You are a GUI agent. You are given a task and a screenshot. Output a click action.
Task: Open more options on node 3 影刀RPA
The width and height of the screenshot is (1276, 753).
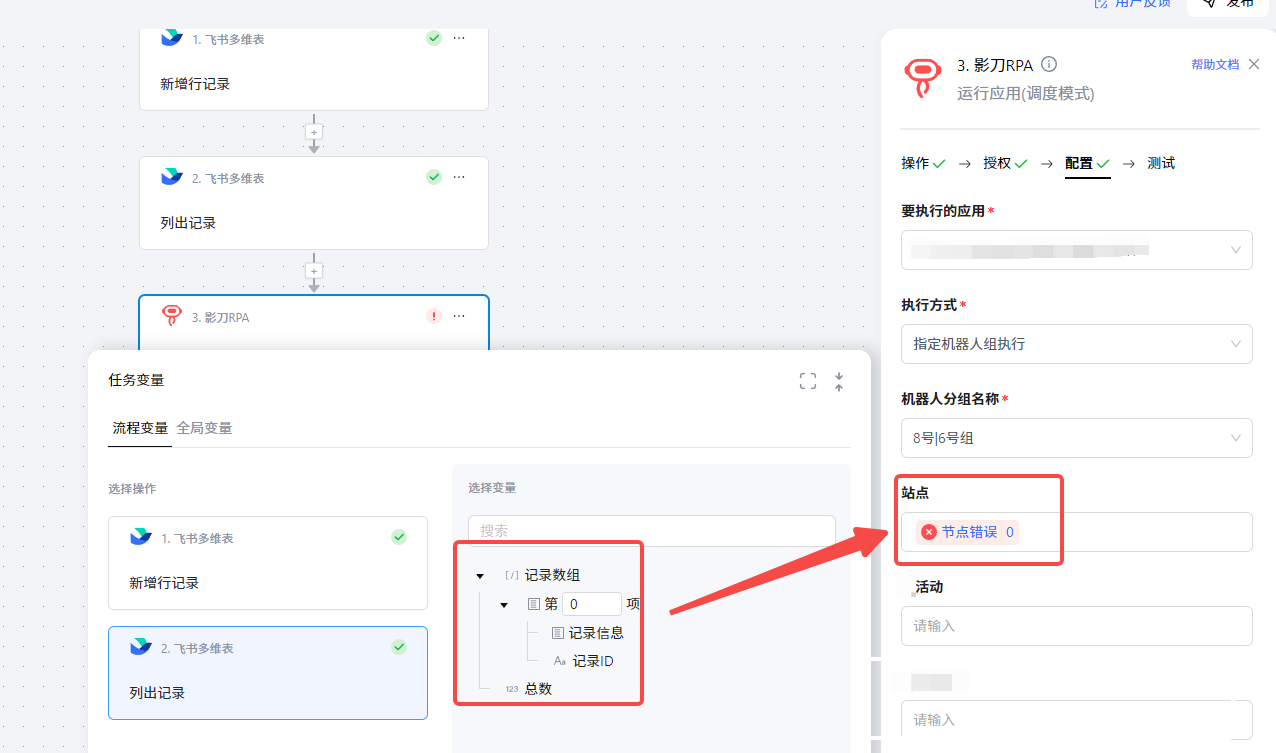[459, 316]
